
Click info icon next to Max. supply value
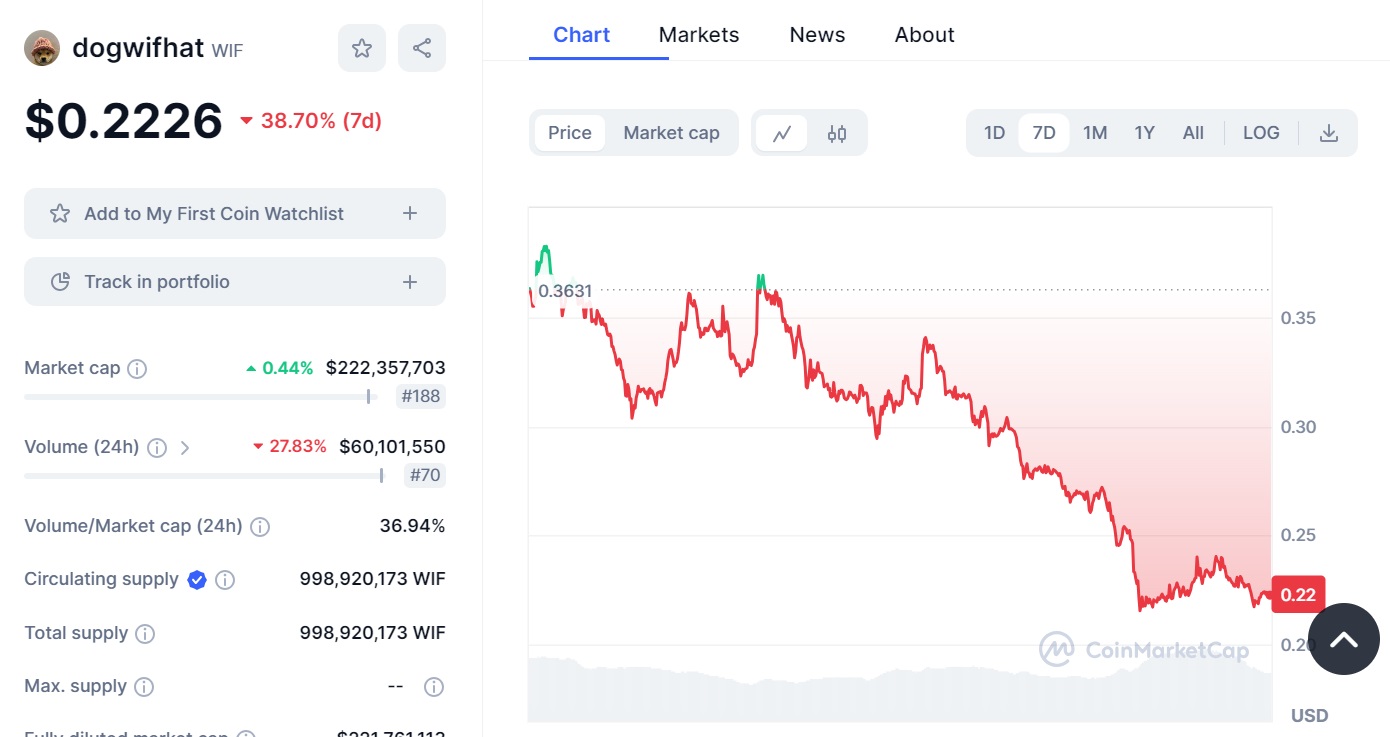pyautogui.click(x=433, y=687)
